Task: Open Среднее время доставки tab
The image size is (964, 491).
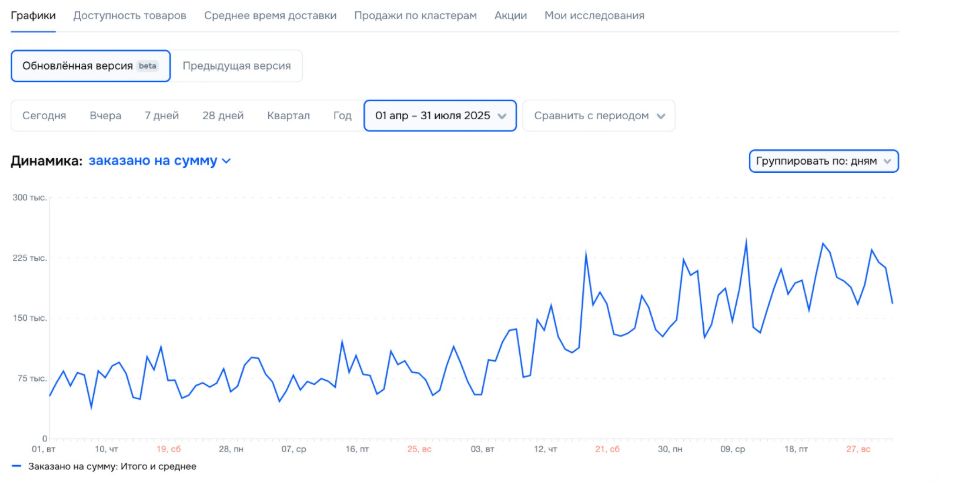Action: click(270, 16)
